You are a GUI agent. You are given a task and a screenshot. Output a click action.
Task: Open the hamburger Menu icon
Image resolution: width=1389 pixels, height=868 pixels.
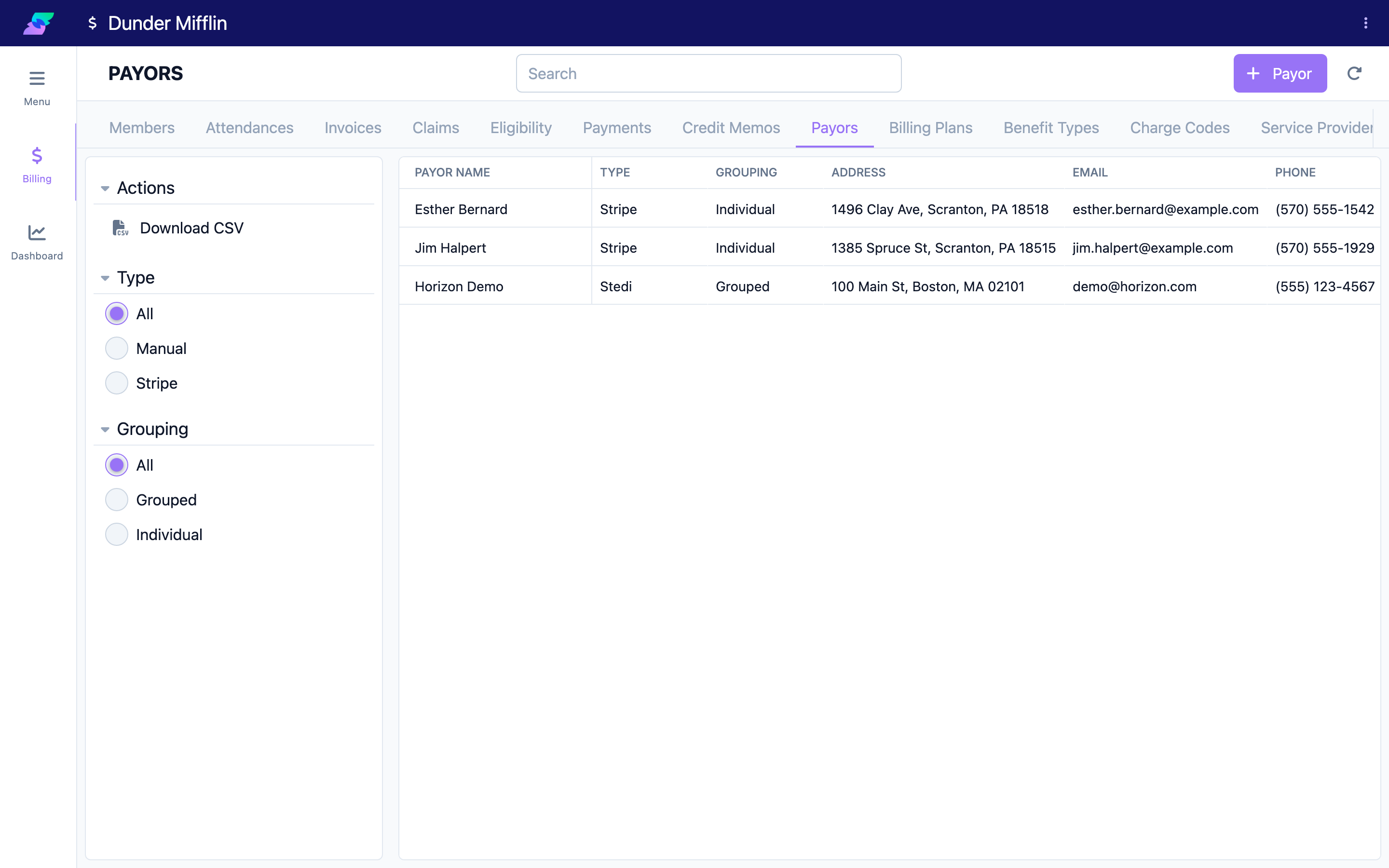[37, 78]
